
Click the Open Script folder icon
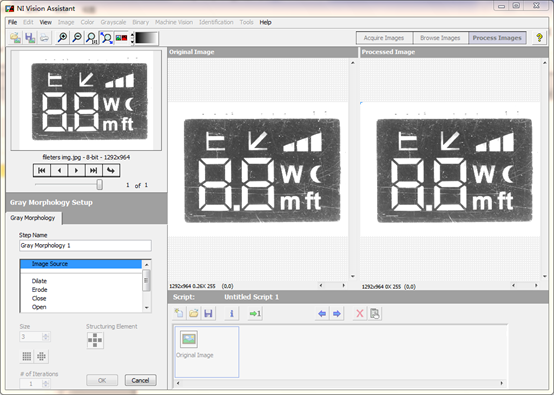(194, 313)
